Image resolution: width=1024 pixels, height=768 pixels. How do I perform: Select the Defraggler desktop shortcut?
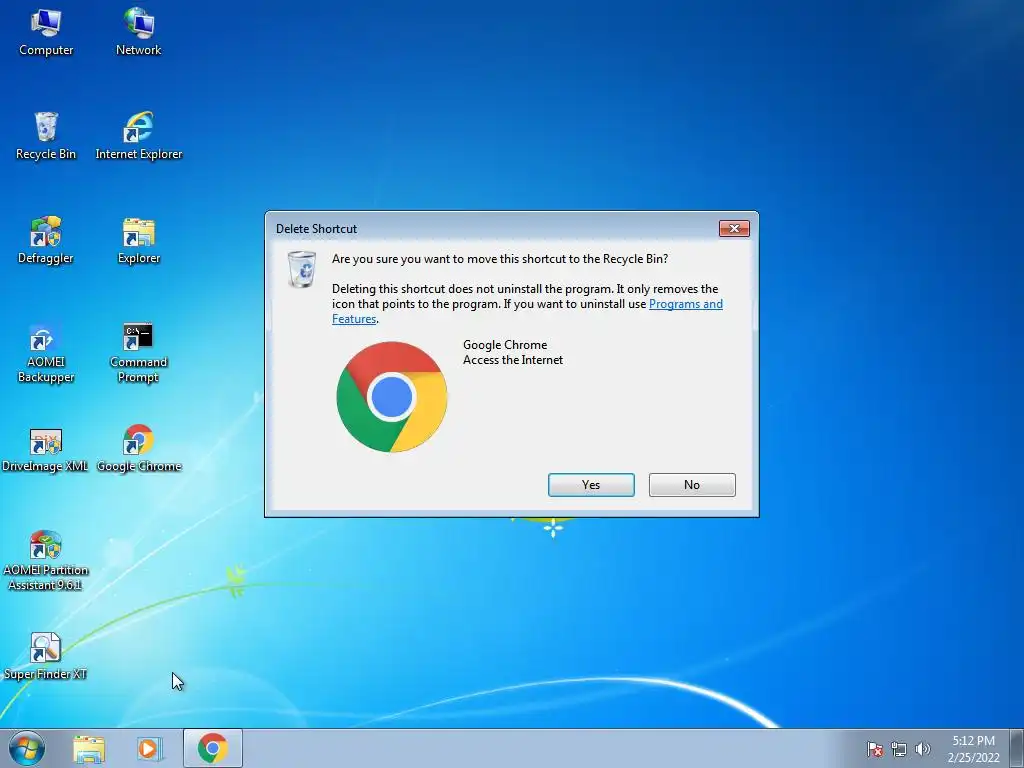46,240
